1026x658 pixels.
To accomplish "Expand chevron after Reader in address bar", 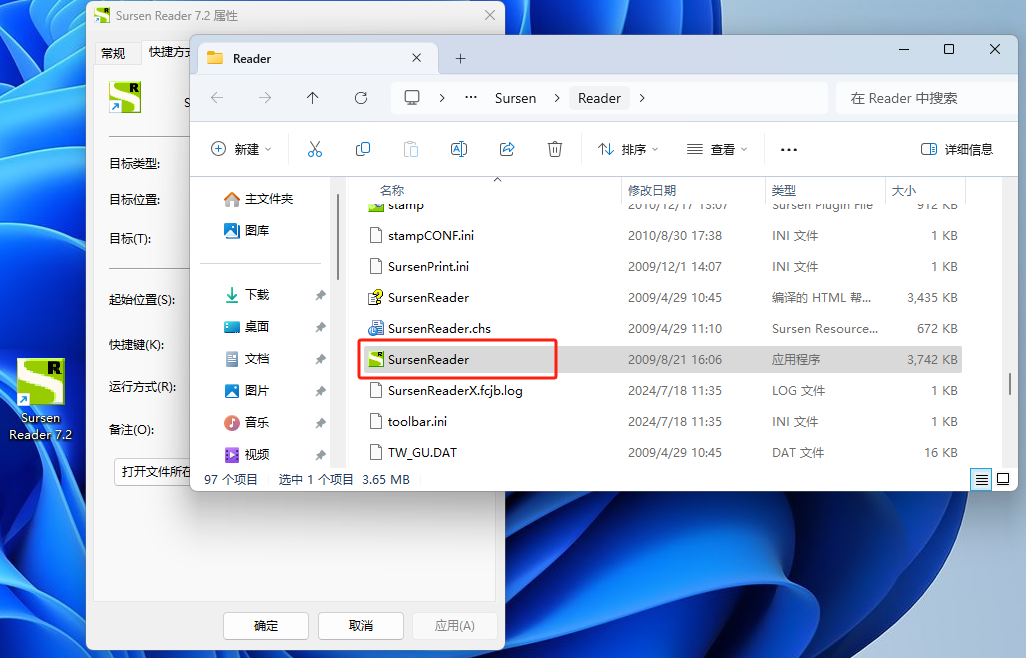I will click(642, 98).
